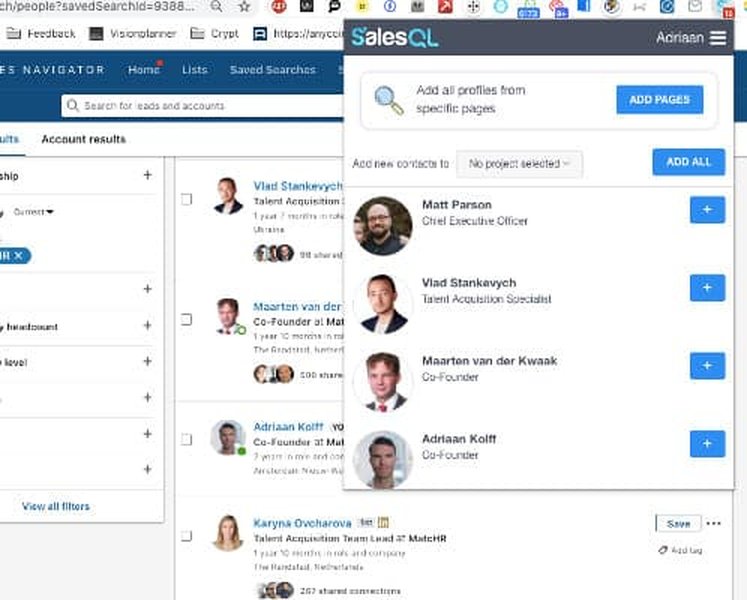
Task: Click Vlad Stankevych photo in SalesQL panel
Action: [x=383, y=304]
